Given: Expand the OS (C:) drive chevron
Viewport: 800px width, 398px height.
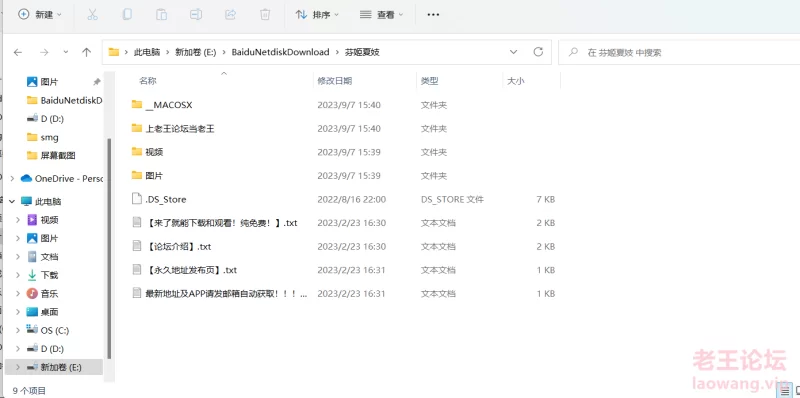Looking at the screenshot, I should 18,330.
